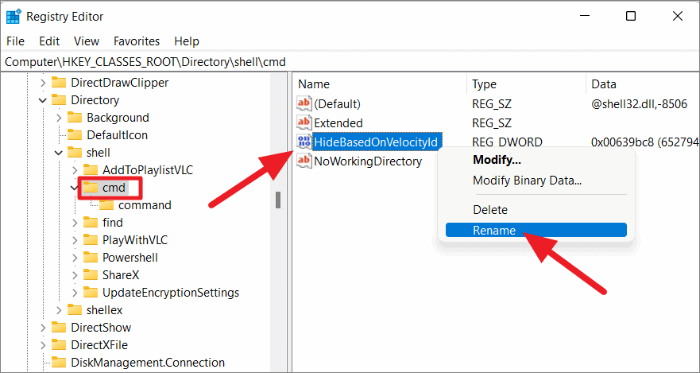Collapse the shell key in the tree
This screenshot has height=373, width=700.
58,153
